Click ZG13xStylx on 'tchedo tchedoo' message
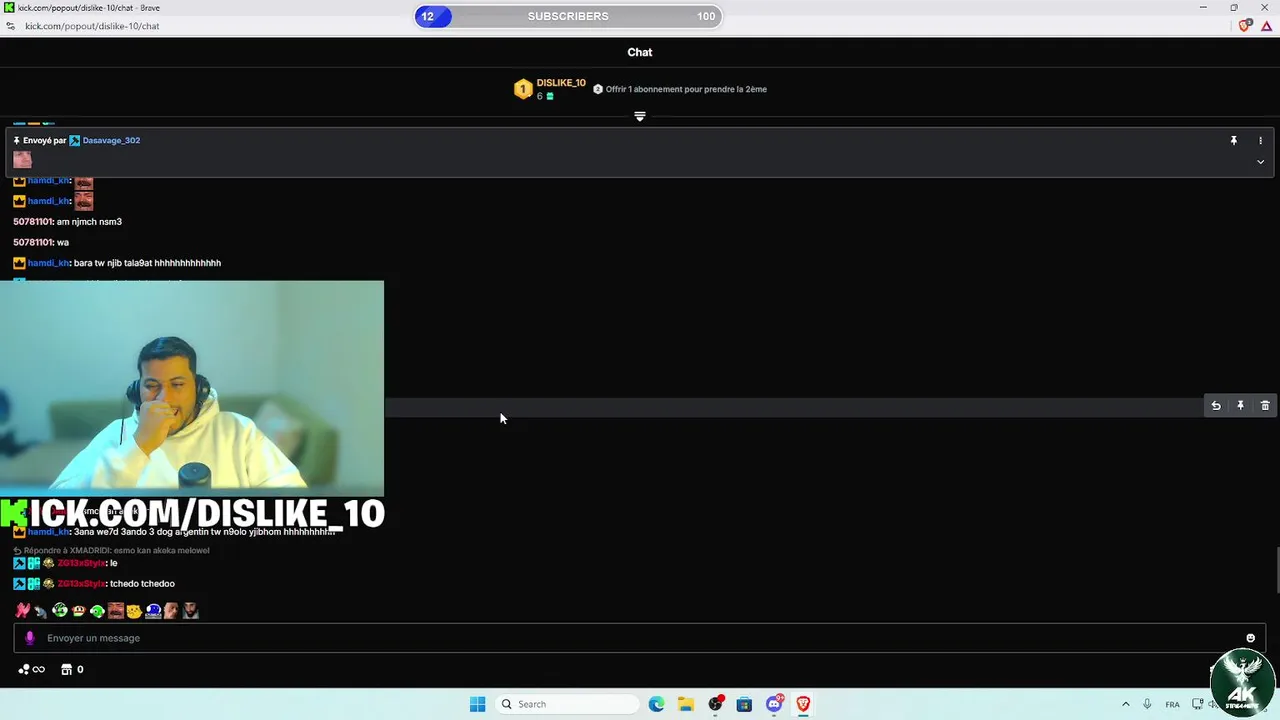1280x720 pixels. coord(81,584)
